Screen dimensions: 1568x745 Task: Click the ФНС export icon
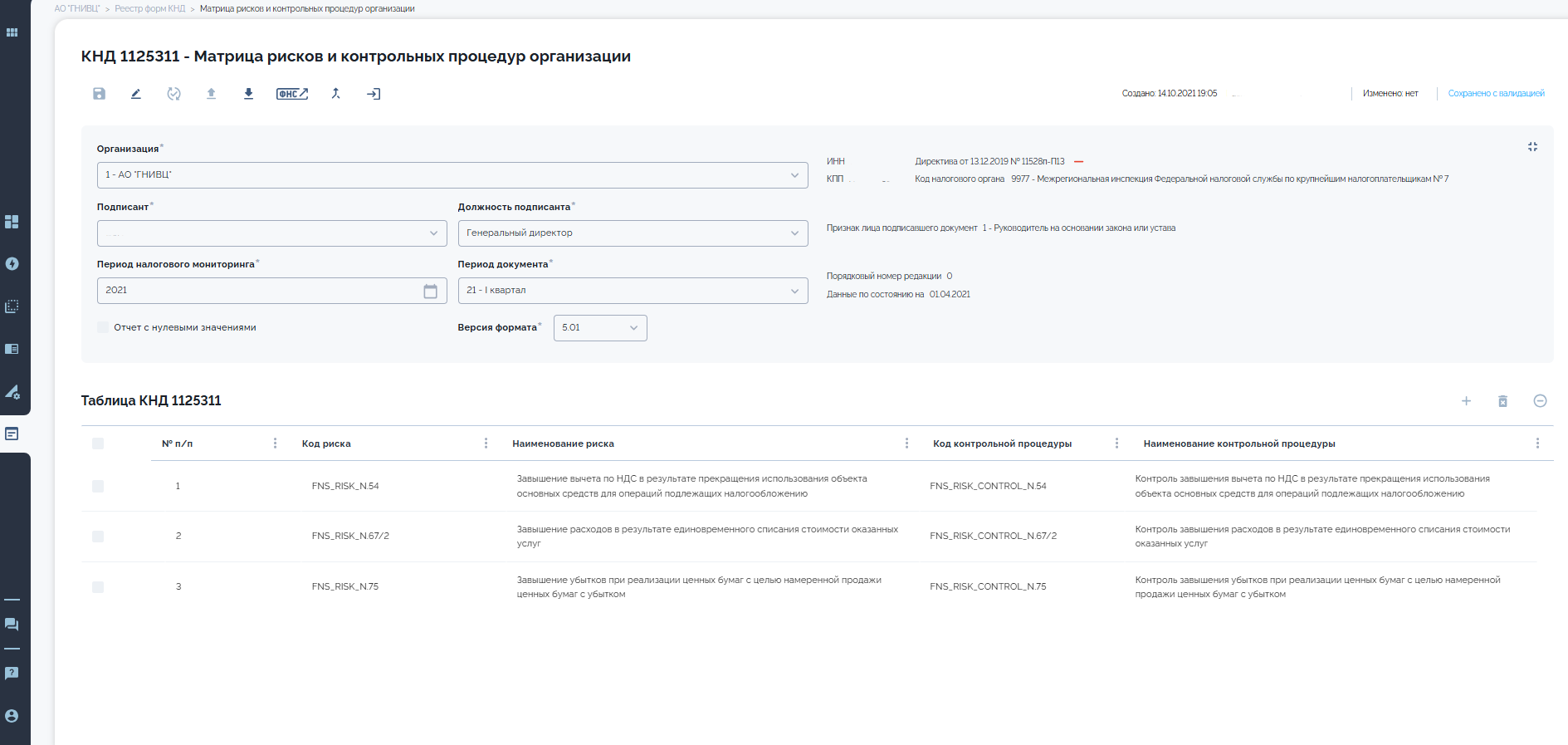pyautogui.click(x=291, y=94)
